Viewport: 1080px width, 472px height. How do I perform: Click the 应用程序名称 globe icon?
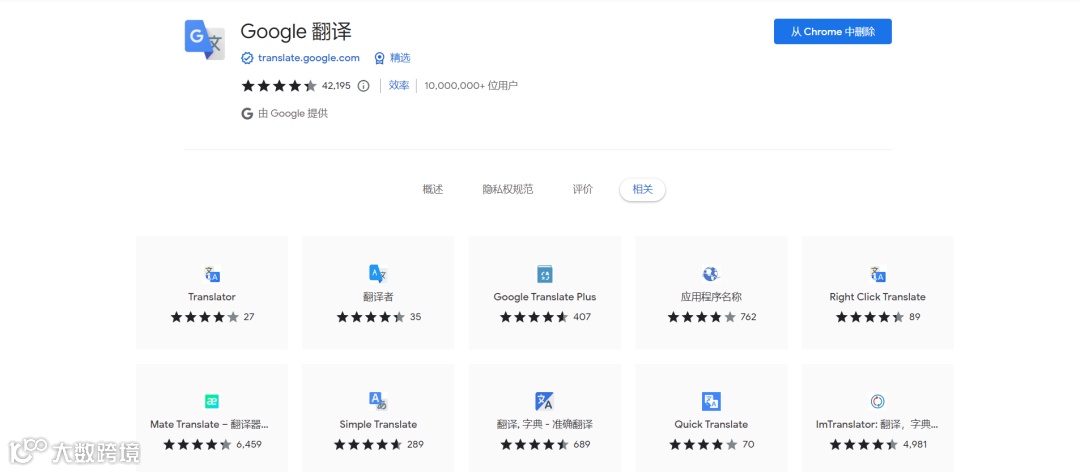tap(711, 274)
